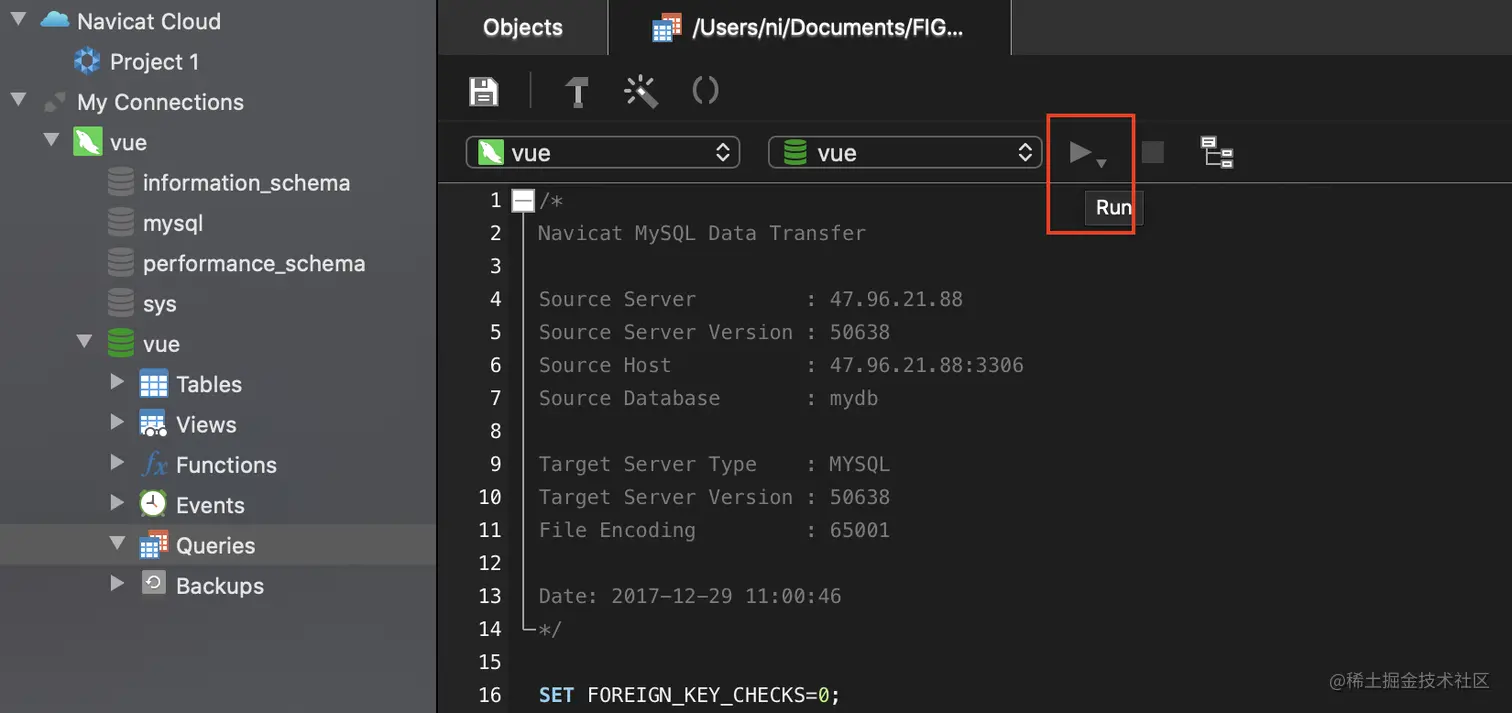Viewport: 1512px width, 713px height.
Task: Click the Functions fx icon
Action: (x=154, y=465)
